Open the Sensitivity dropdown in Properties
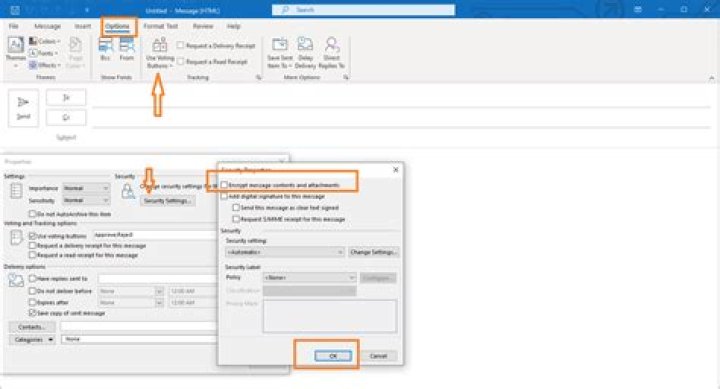This screenshot has width=720, height=389. coord(86,200)
